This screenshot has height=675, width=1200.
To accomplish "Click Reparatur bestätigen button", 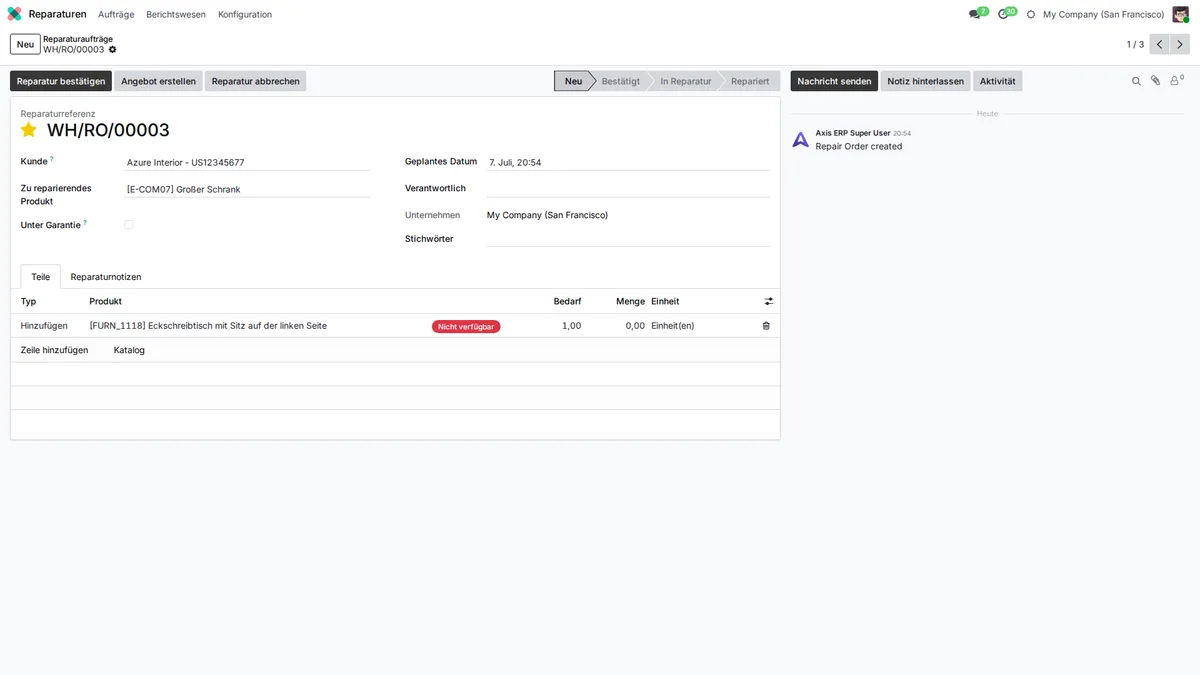I will pyautogui.click(x=61, y=81).
